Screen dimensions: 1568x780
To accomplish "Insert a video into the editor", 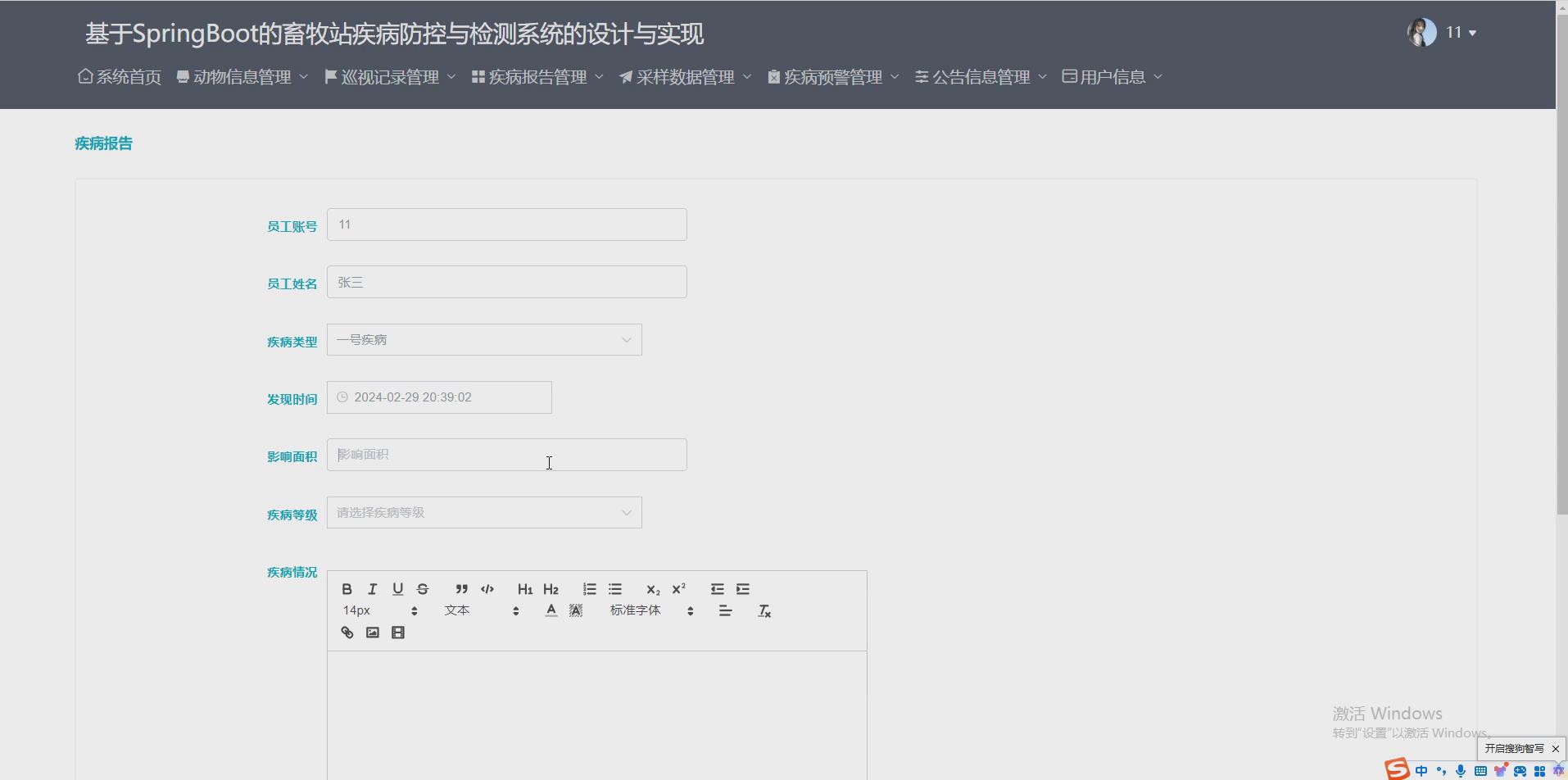I will tap(398, 632).
